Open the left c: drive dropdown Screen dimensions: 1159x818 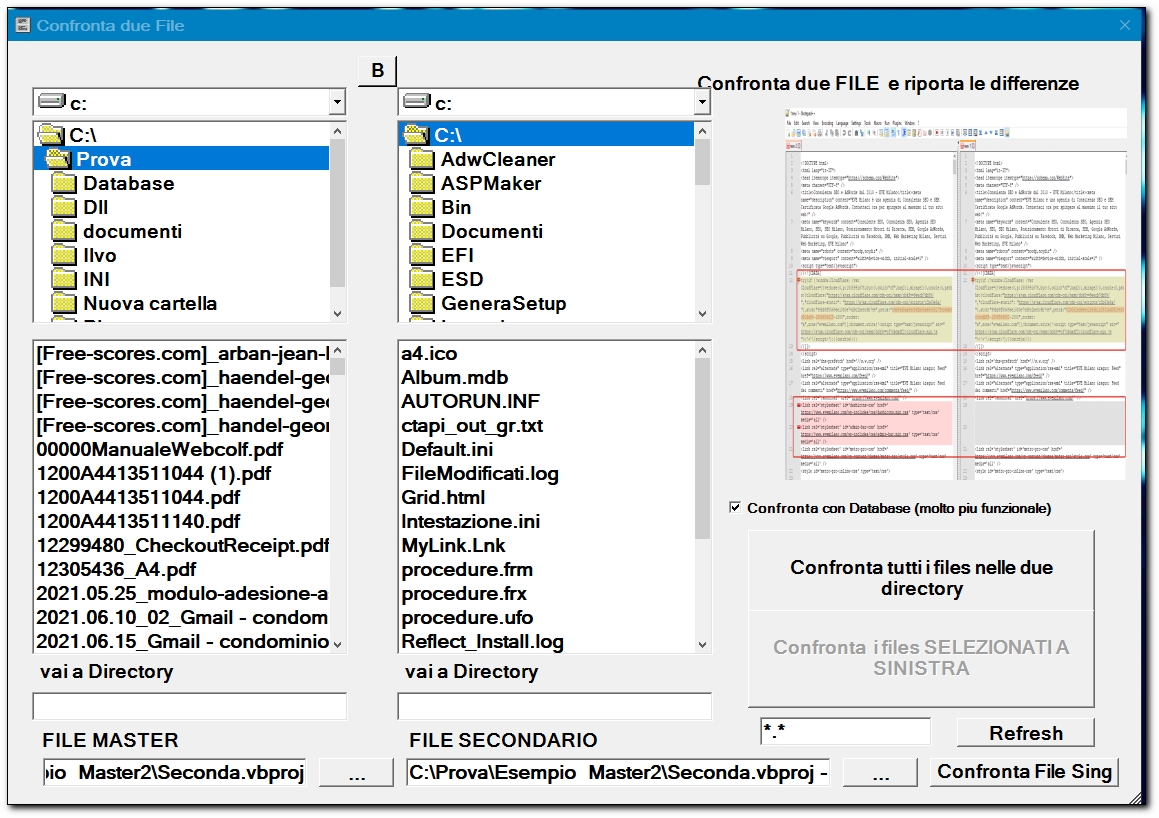pyautogui.click(x=337, y=102)
